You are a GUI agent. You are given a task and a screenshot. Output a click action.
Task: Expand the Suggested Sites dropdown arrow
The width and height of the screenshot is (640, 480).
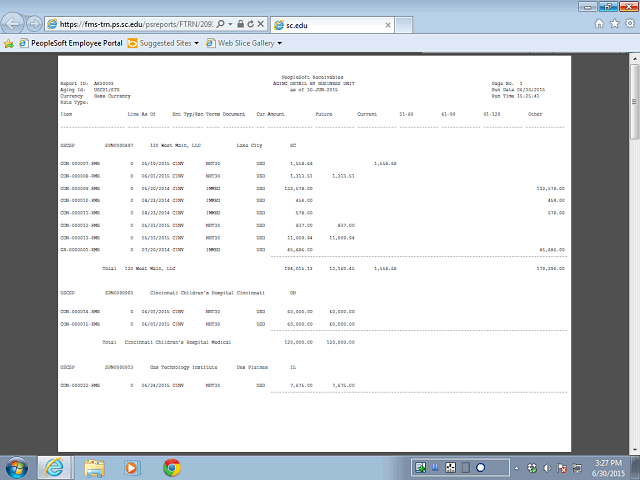(196, 43)
